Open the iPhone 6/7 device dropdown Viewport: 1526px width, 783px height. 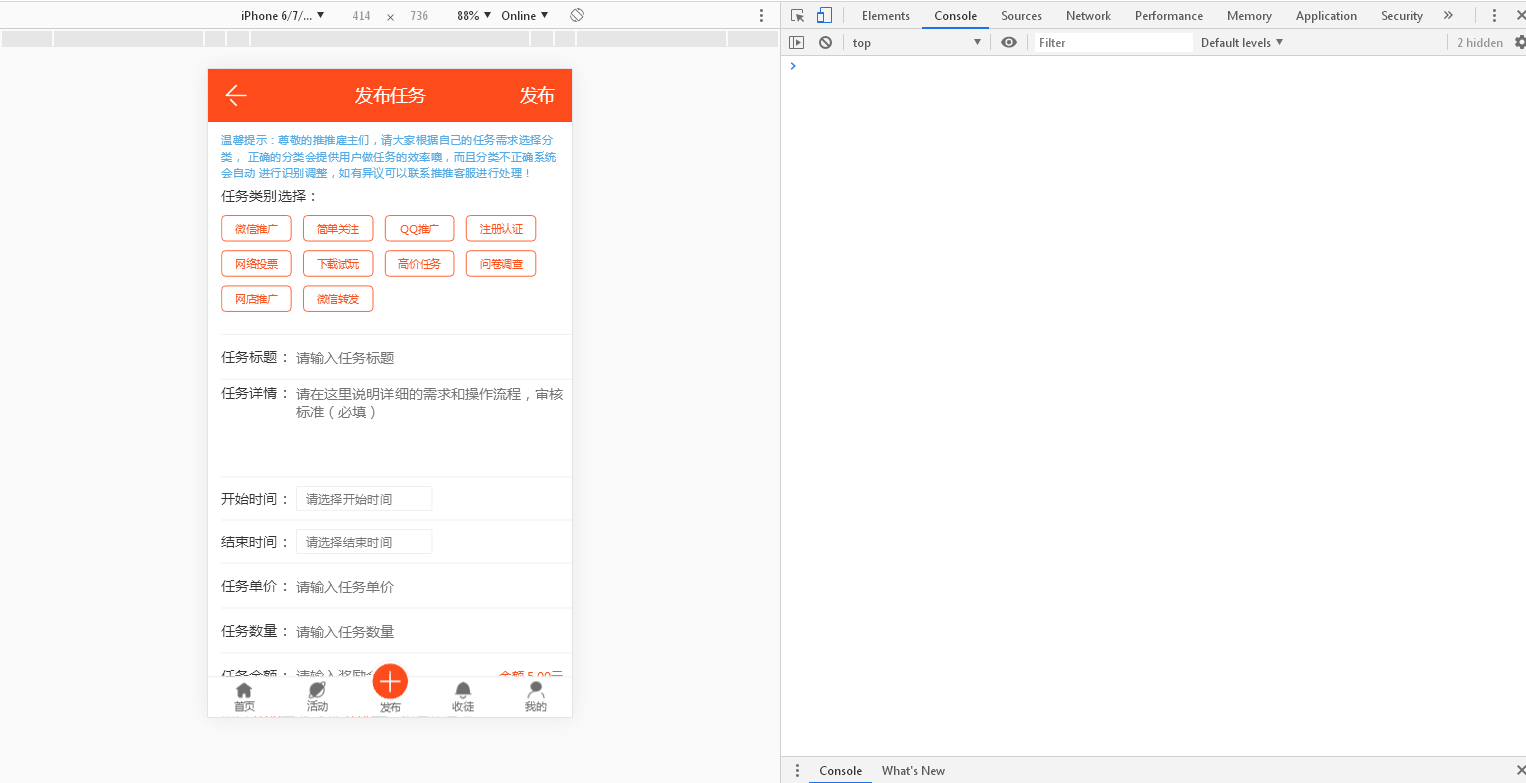click(x=283, y=15)
